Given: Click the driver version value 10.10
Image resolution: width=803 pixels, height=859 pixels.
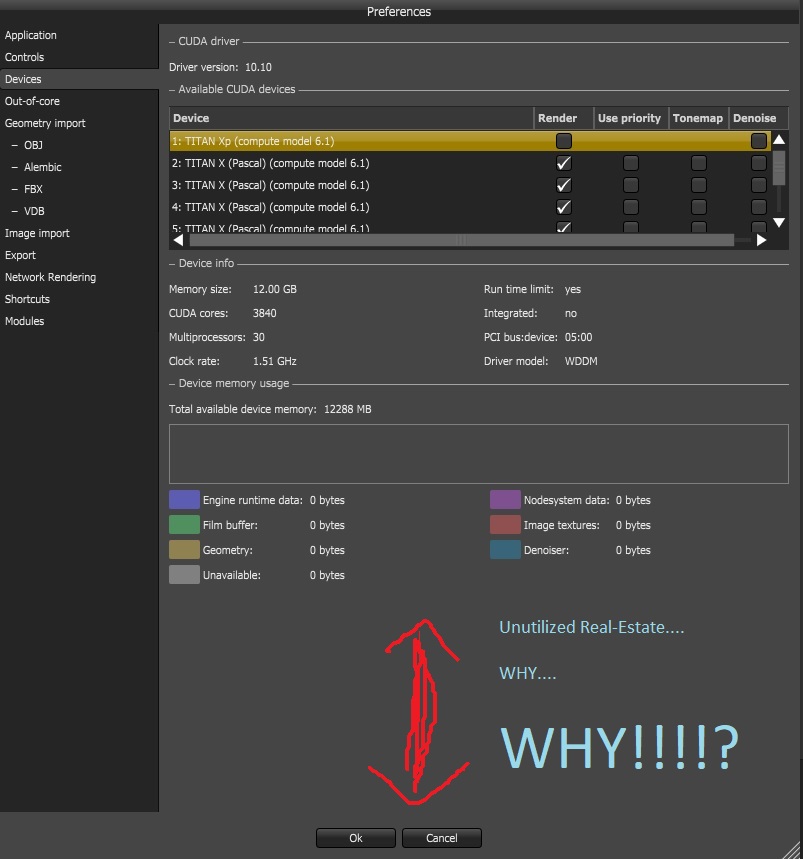Looking at the screenshot, I should pyautogui.click(x=258, y=67).
